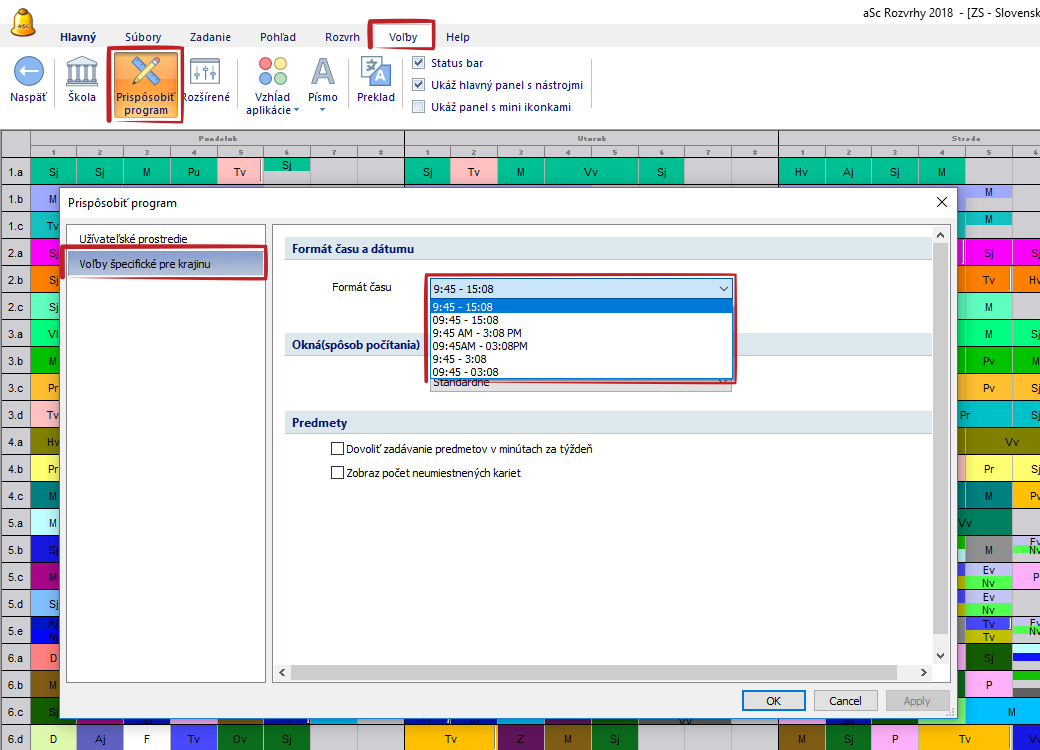Check Zobraz počet neumiestnených kariet
This screenshot has width=1040, height=750.
(337, 473)
